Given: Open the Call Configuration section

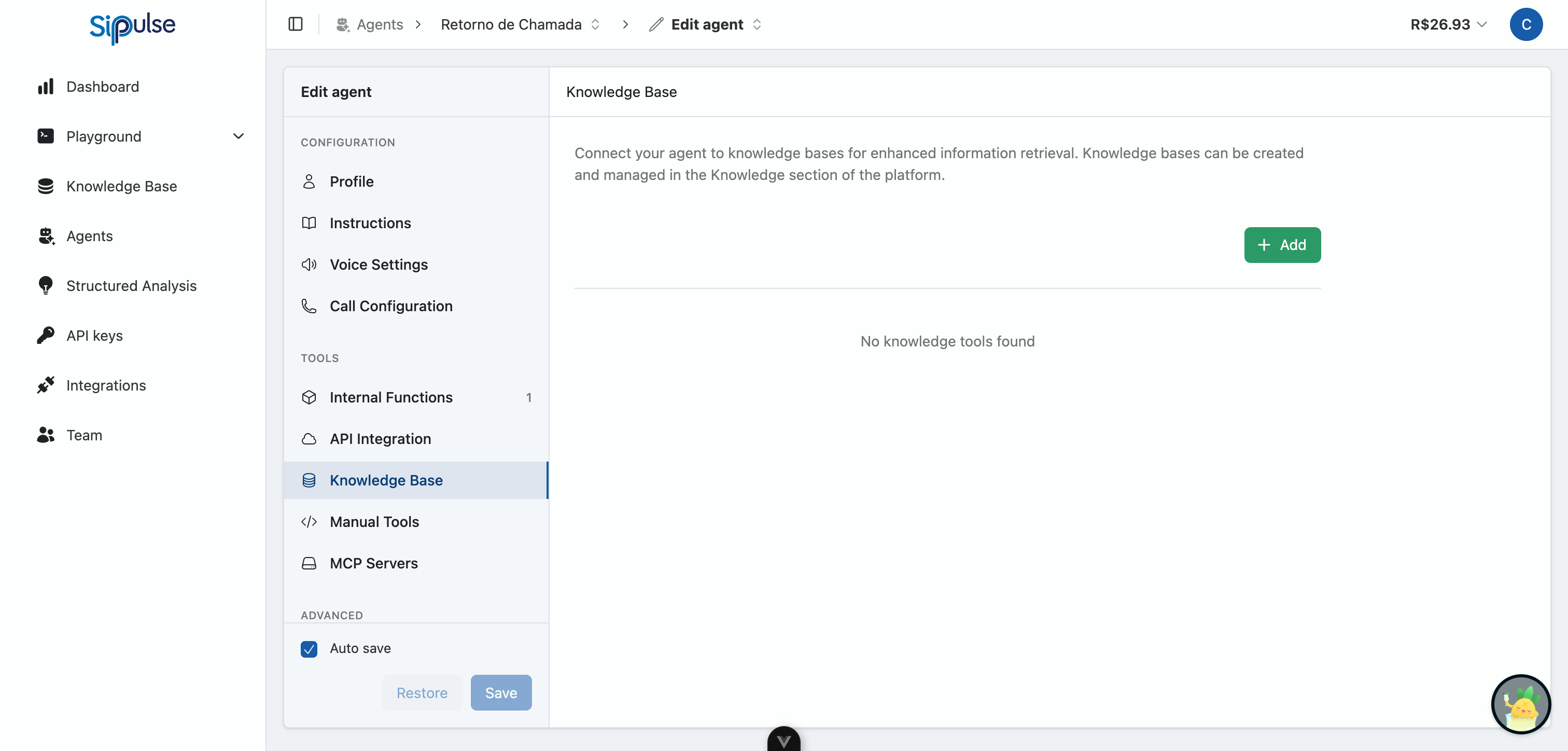Looking at the screenshot, I should 391,307.
